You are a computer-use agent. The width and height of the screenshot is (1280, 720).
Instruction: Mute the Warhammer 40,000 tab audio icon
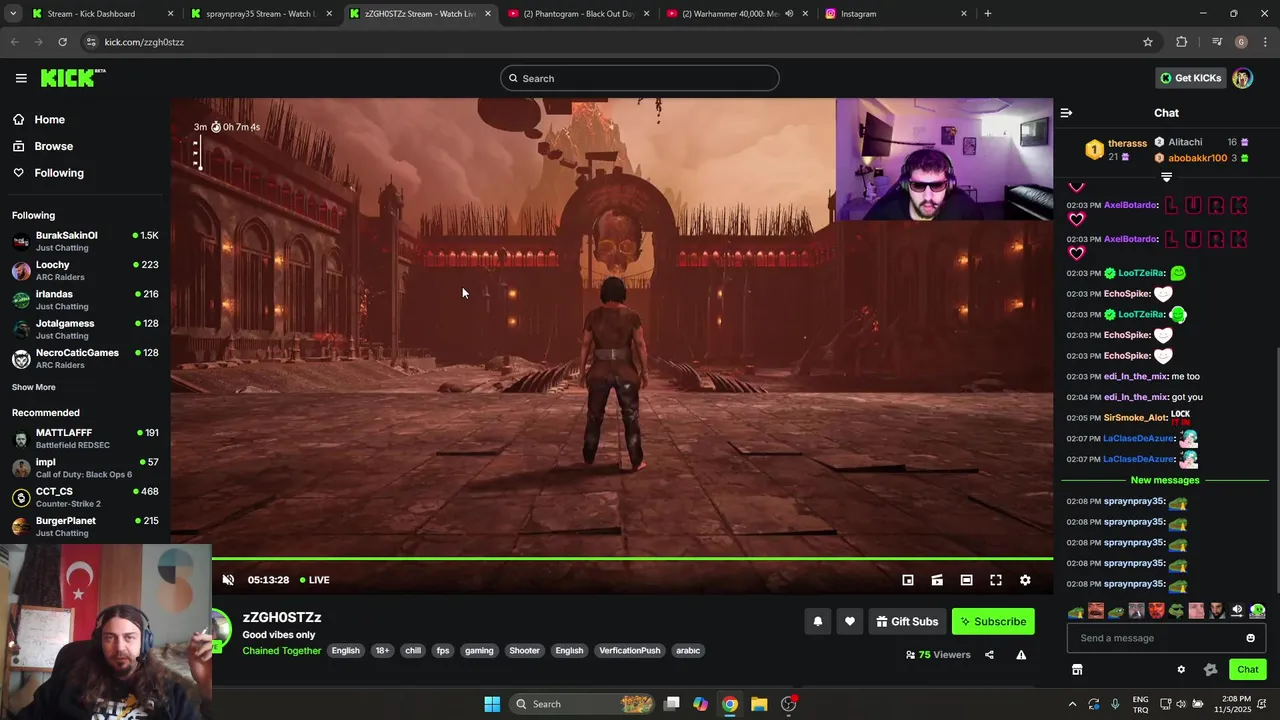pos(789,14)
